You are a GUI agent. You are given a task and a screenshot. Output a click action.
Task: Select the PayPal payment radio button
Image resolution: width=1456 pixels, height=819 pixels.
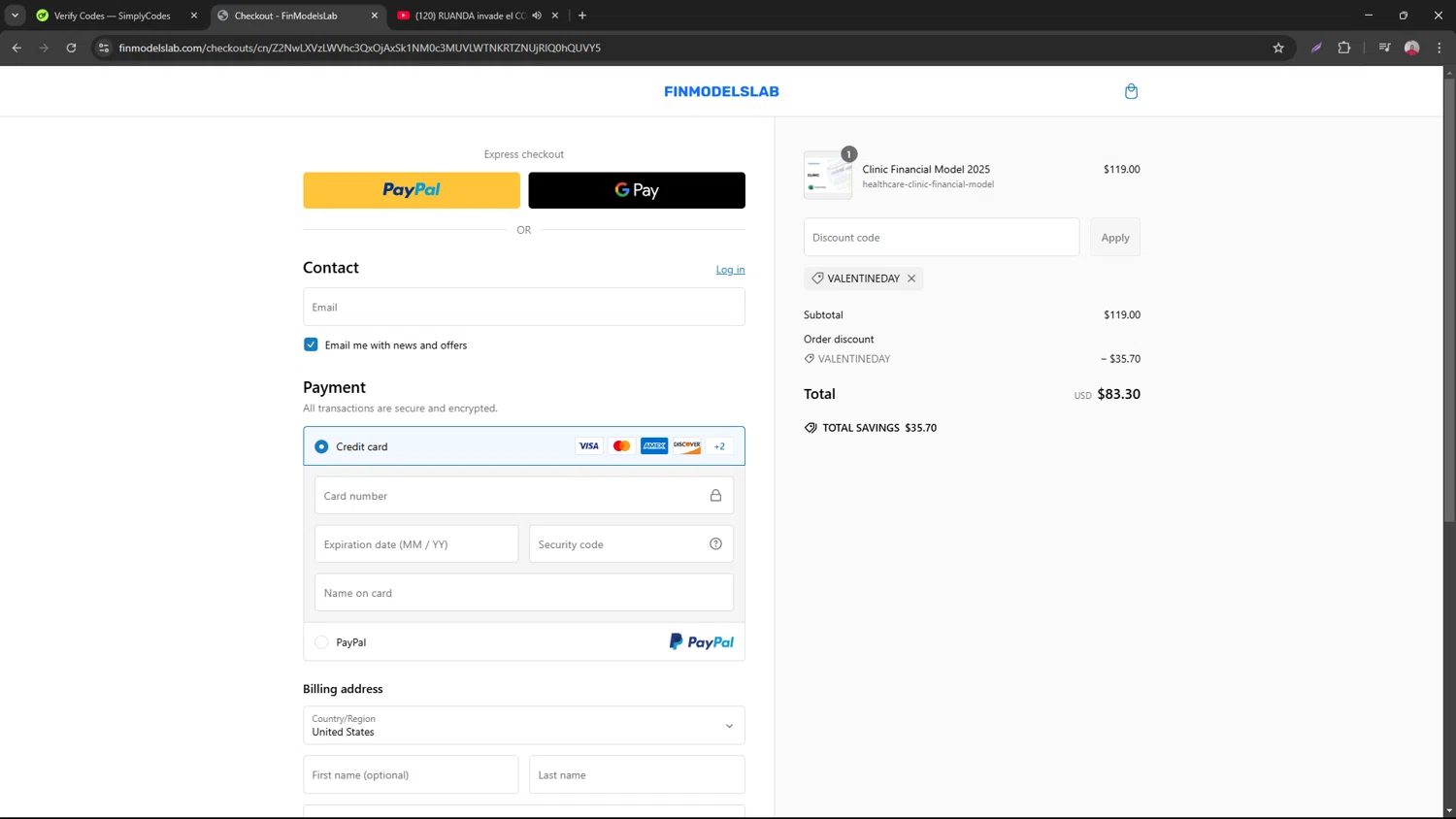coord(321,642)
